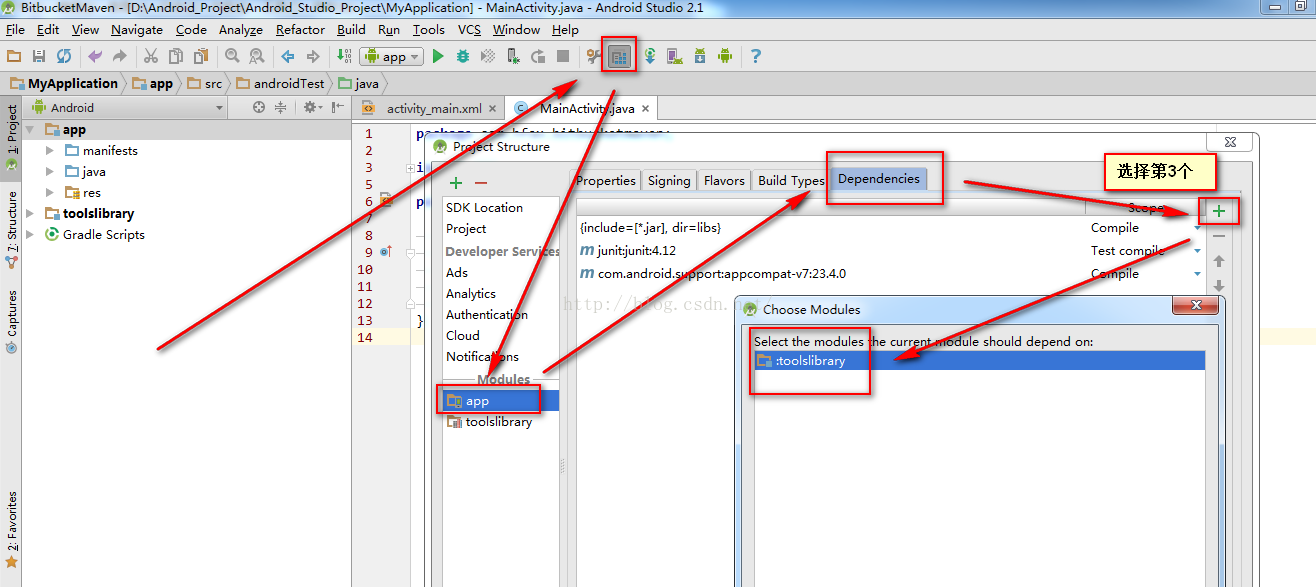This screenshot has width=1316, height=587.
Task: Synchronize project with refresh icon
Action: [64, 56]
